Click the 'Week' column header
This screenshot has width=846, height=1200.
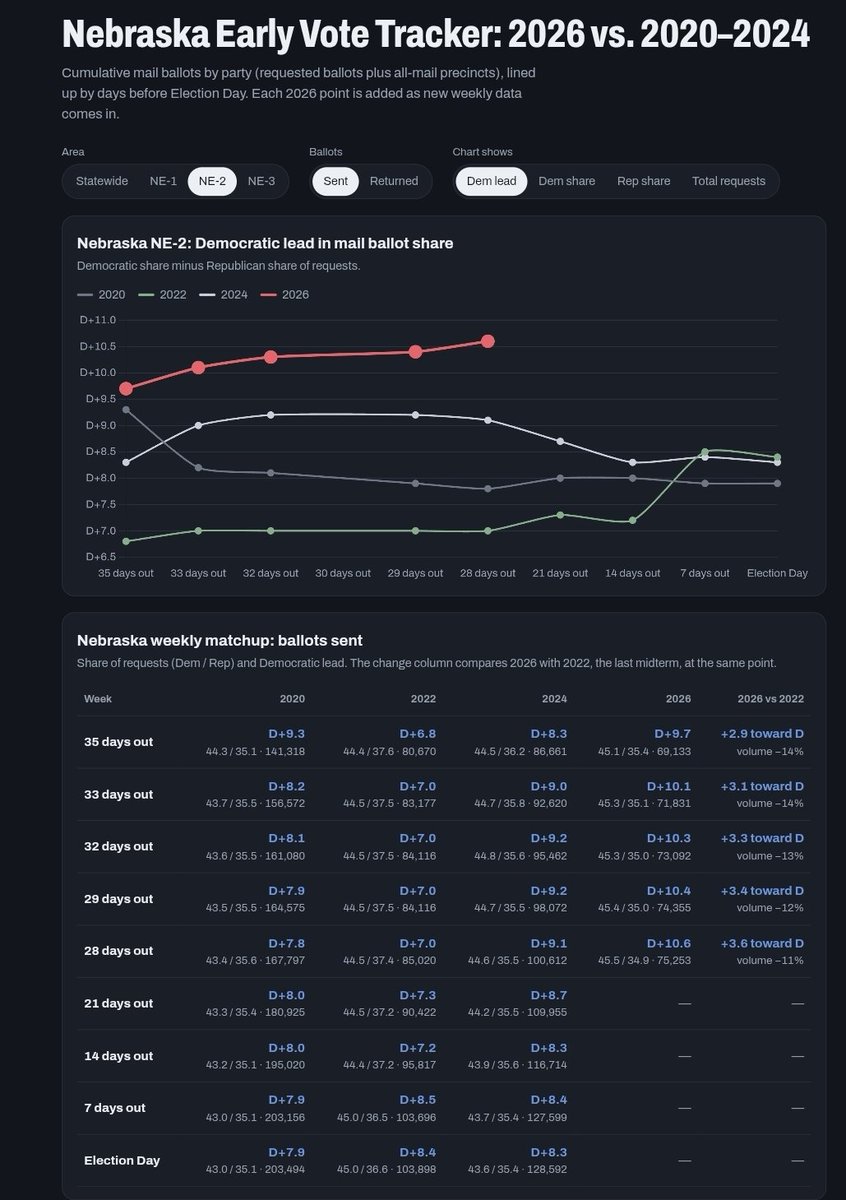(x=98, y=699)
